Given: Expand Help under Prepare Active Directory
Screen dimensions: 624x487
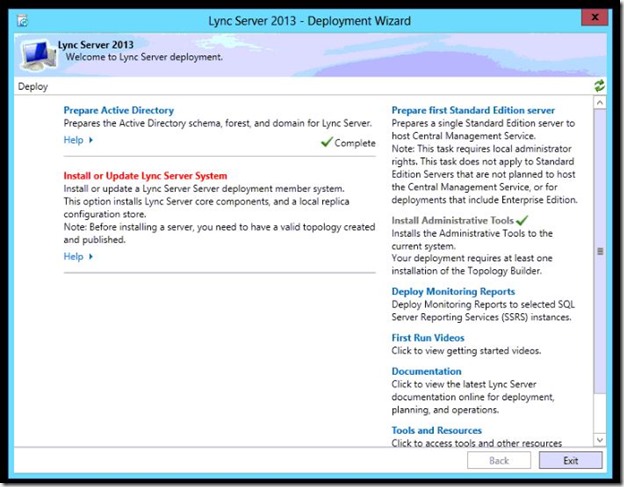Looking at the screenshot, I should coord(78,140).
